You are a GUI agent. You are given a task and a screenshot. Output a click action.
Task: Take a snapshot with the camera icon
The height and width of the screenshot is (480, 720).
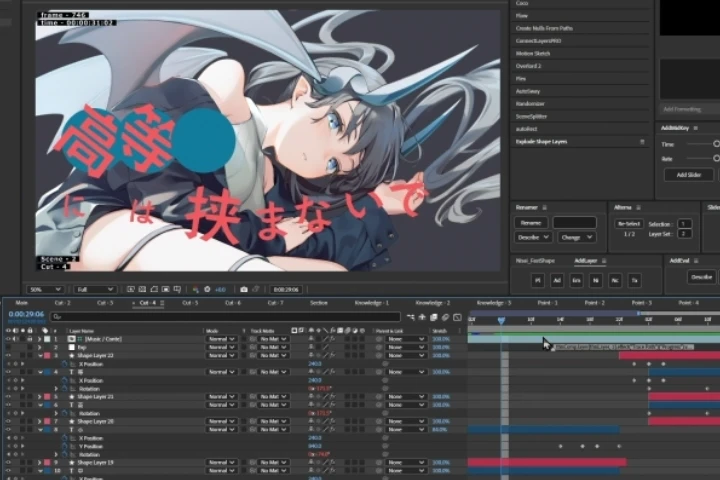click(244, 289)
